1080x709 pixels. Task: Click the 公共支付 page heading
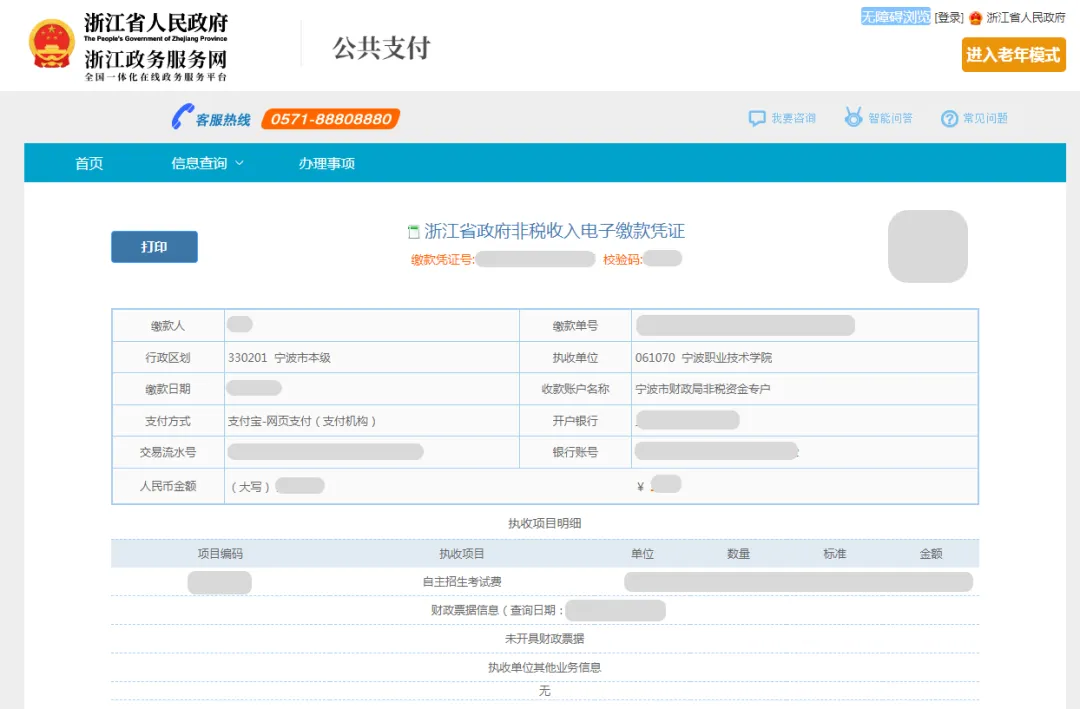click(381, 47)
